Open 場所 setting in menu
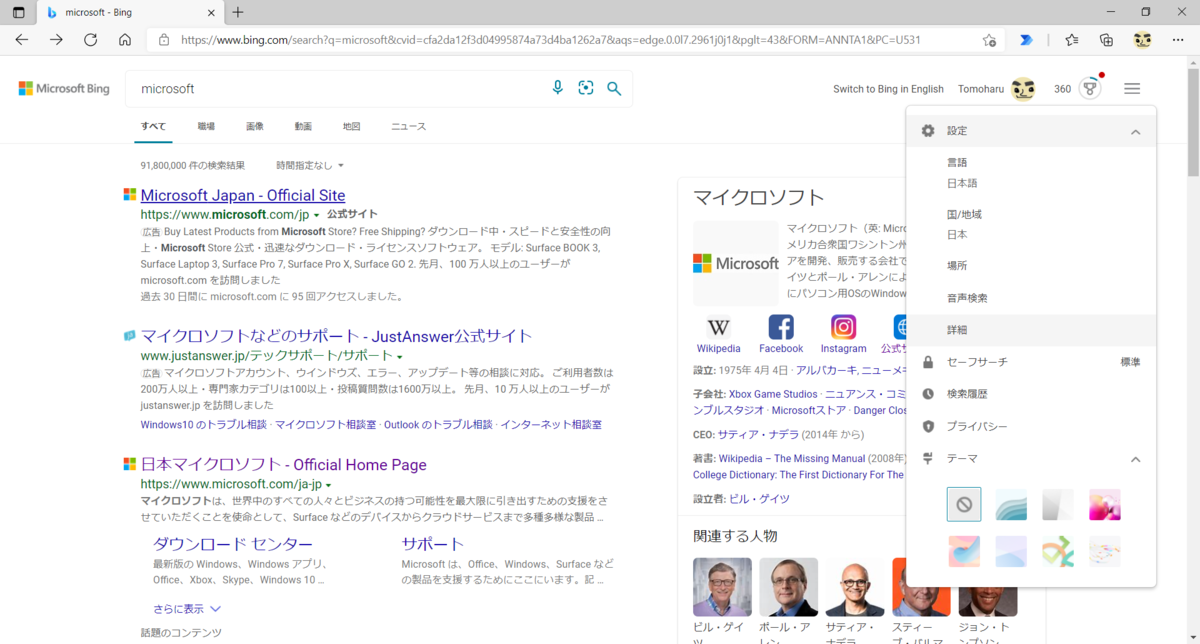 point(1031,266)
